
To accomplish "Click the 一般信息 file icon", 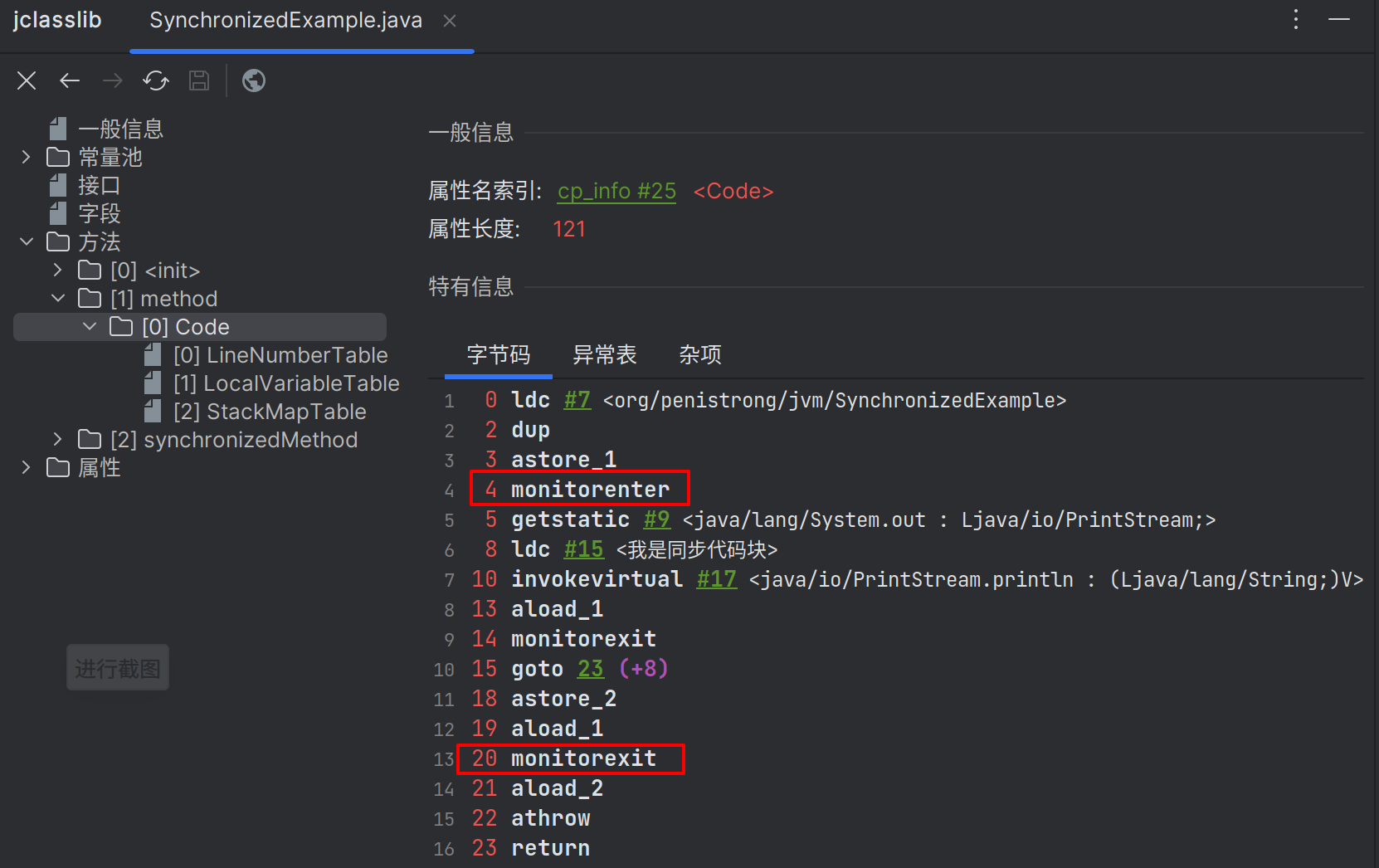I will pos(58,129).
